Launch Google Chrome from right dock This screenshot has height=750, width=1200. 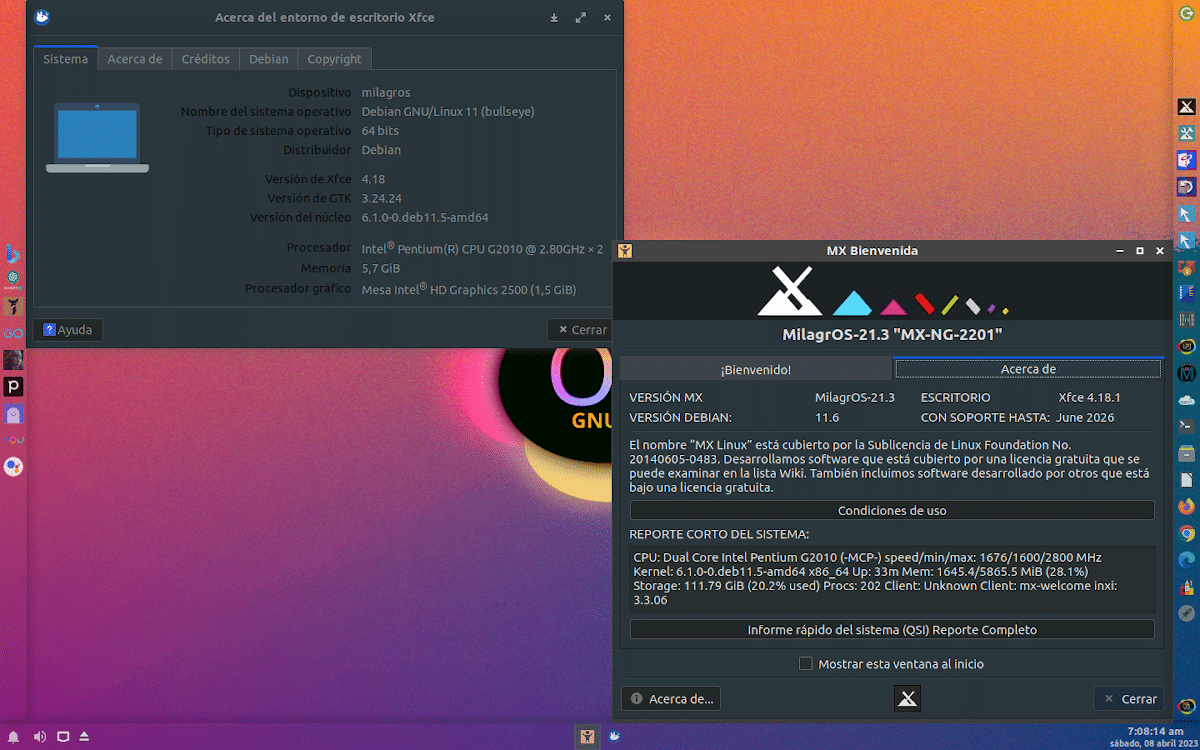[1187, 533]
